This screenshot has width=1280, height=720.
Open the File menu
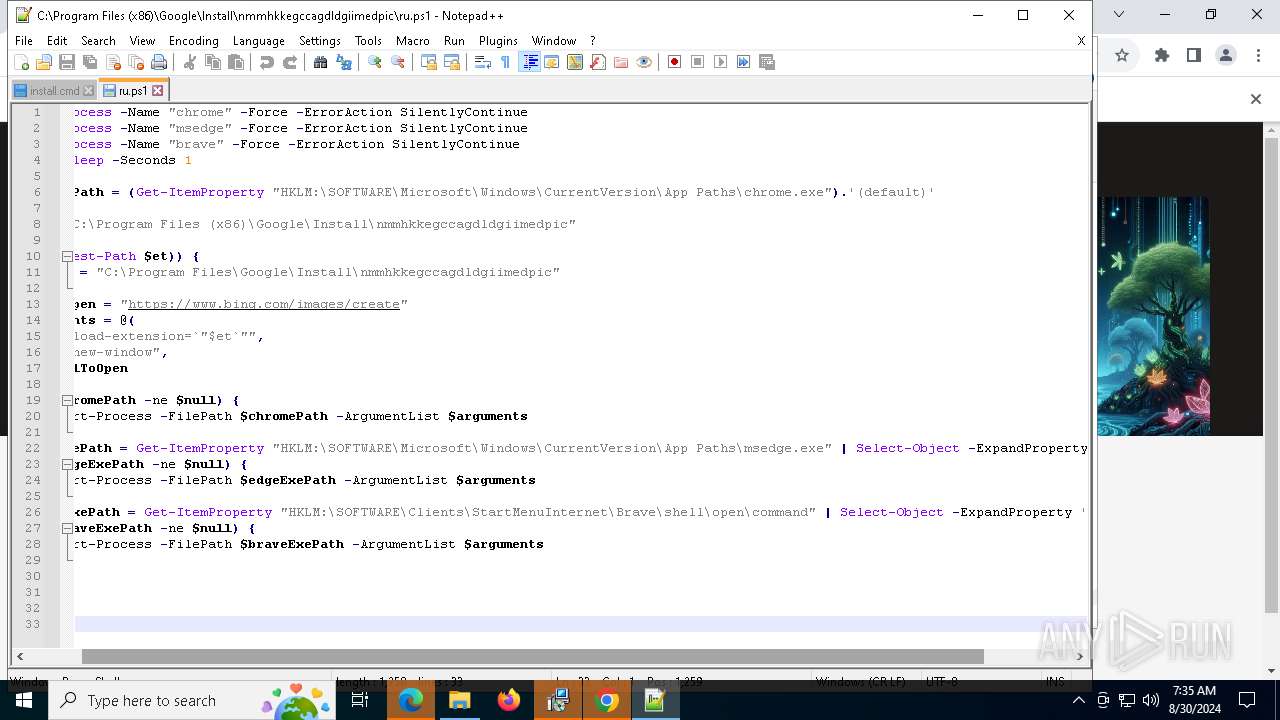(24, 41)
